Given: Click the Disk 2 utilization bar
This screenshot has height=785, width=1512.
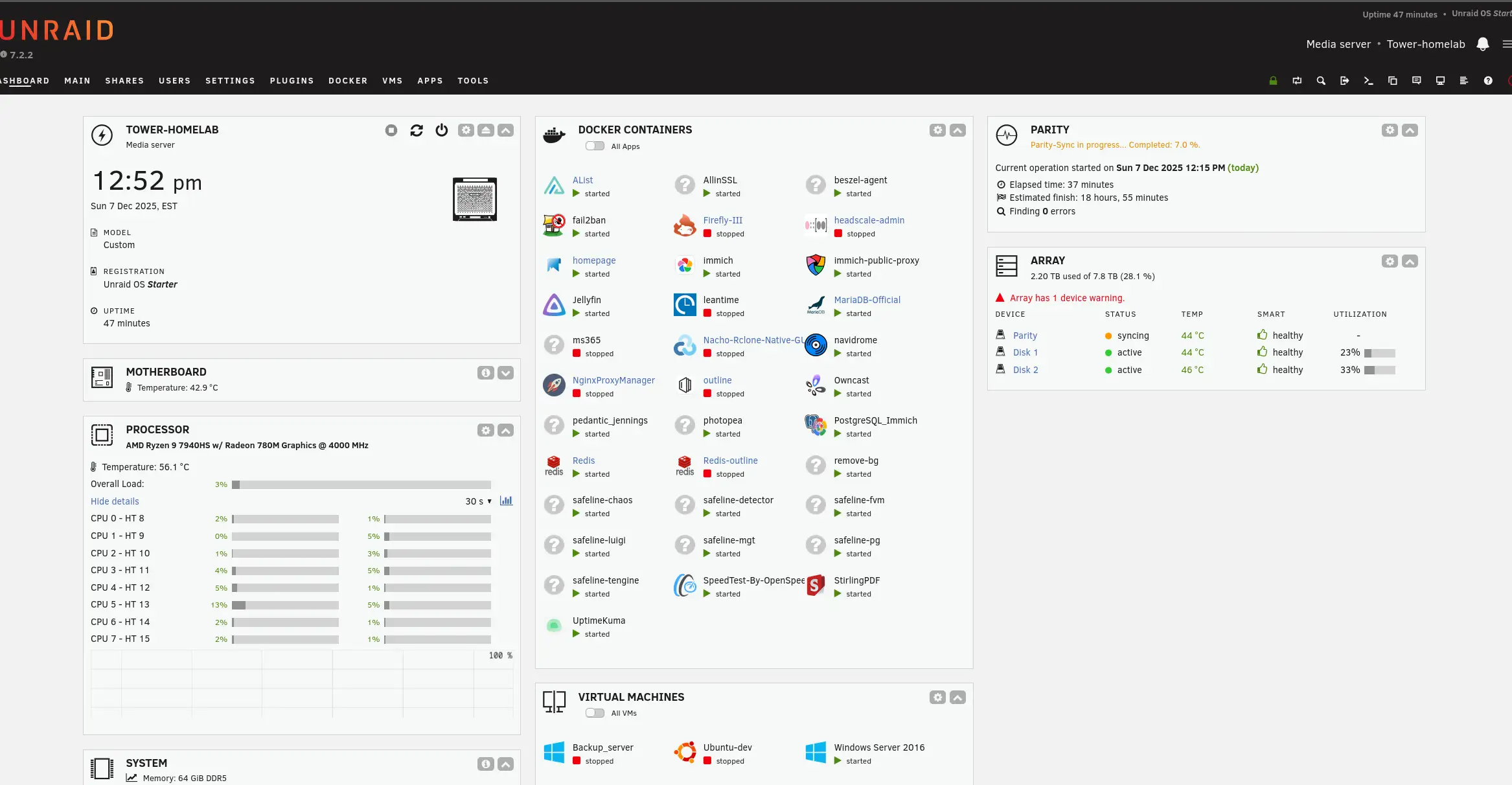Looking at the screenshot, I should (1379, 370).
